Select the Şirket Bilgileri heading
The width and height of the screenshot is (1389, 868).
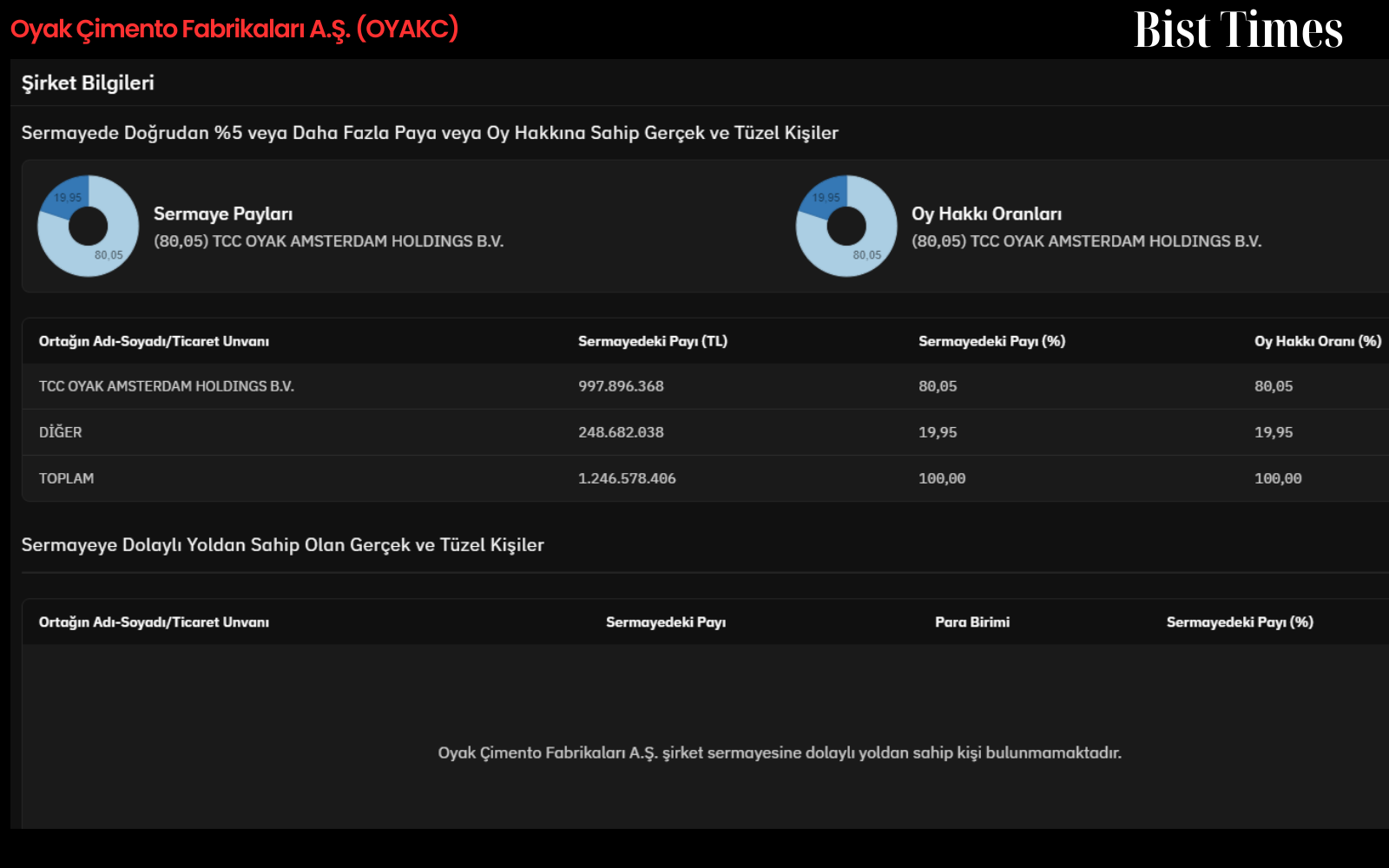(x=88, y=82)
